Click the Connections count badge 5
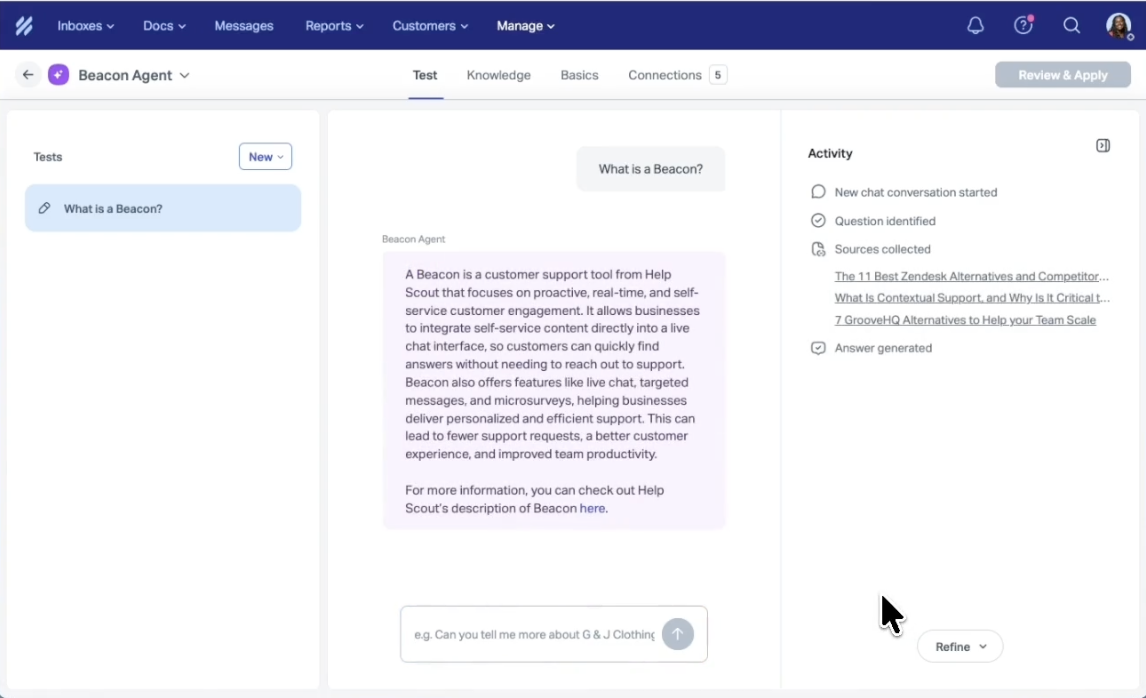Screen dimensions: 1146x698 (718, 75)
